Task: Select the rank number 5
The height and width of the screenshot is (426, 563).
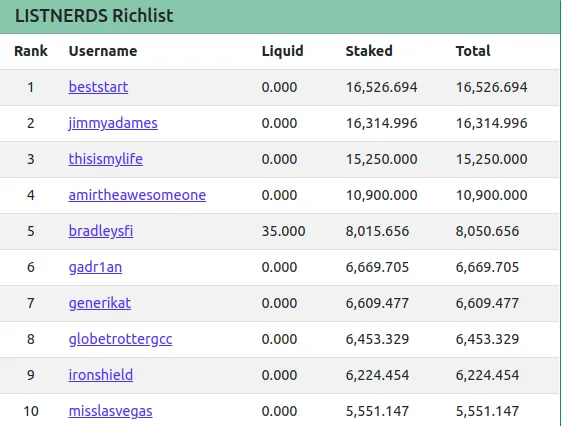Action: click(31, 231)
